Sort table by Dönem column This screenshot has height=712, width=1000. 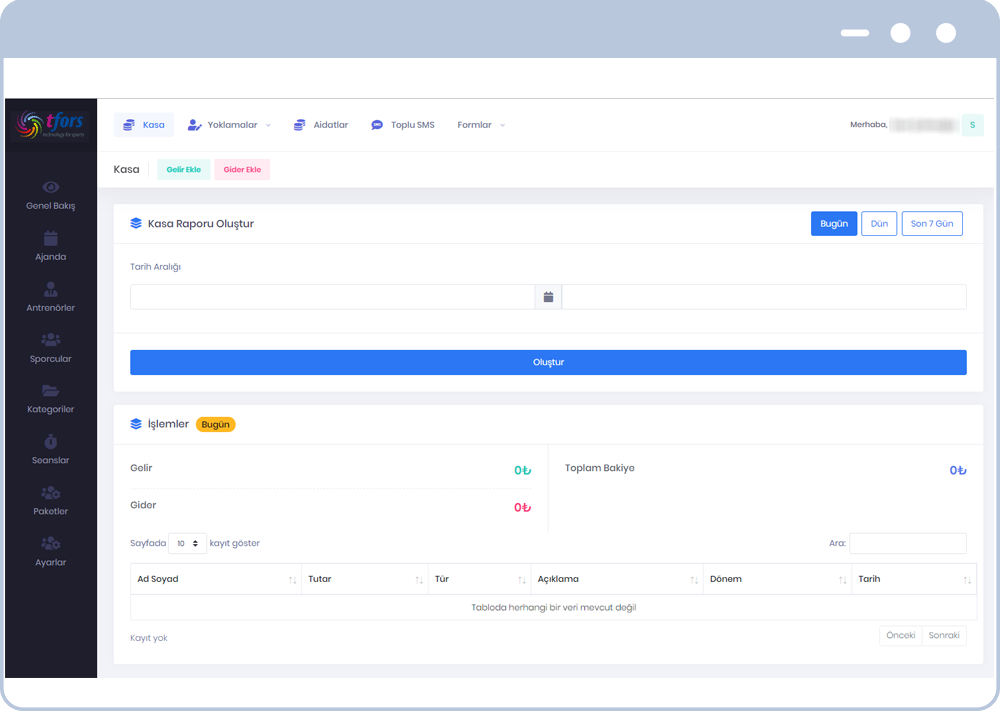point(777,579)
